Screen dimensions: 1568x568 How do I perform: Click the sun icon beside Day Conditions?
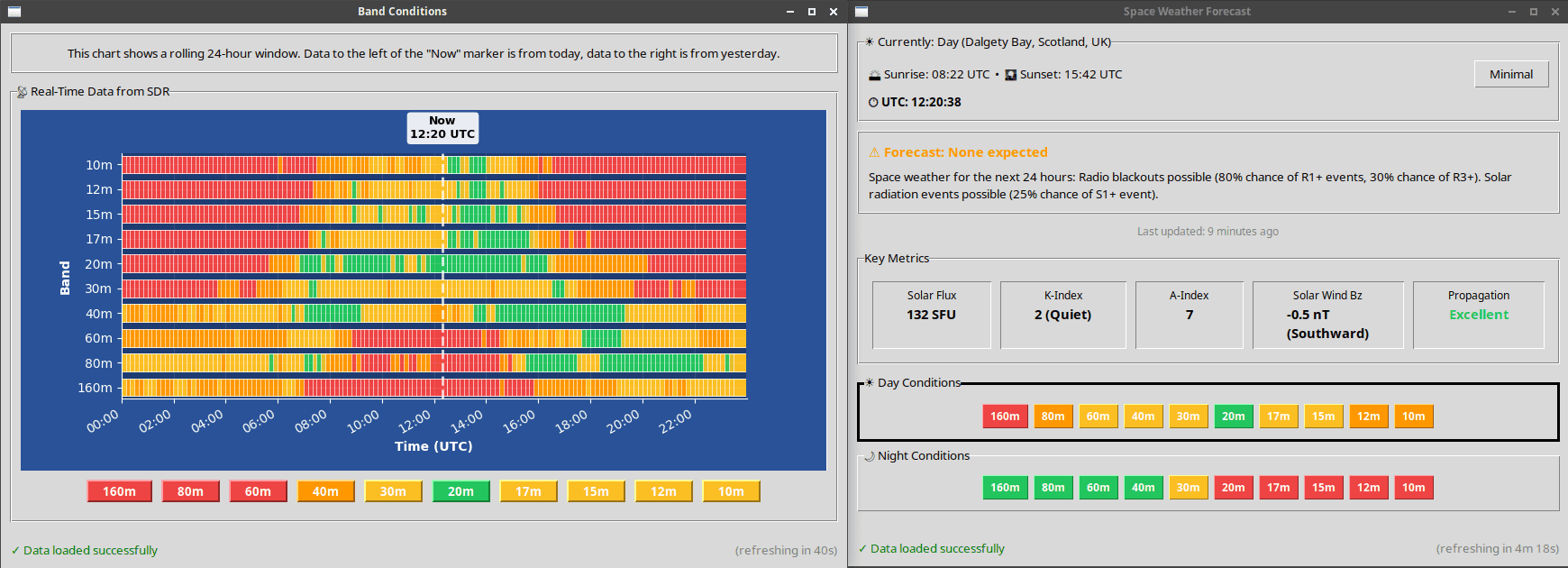pos(870,383)
